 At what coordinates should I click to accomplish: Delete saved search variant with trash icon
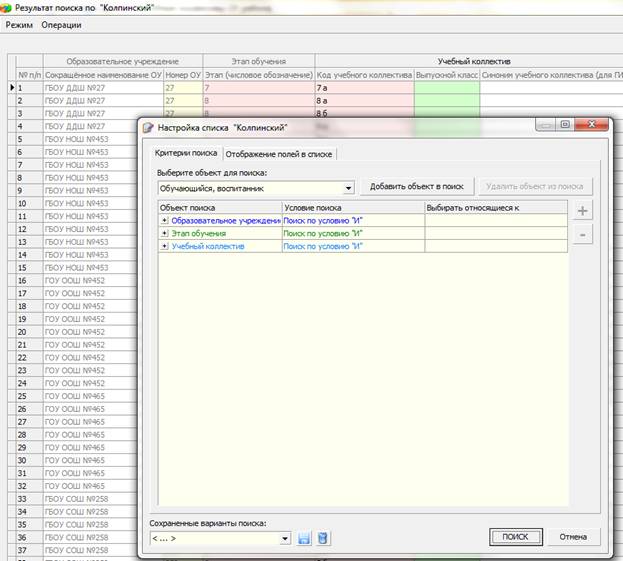323,538
